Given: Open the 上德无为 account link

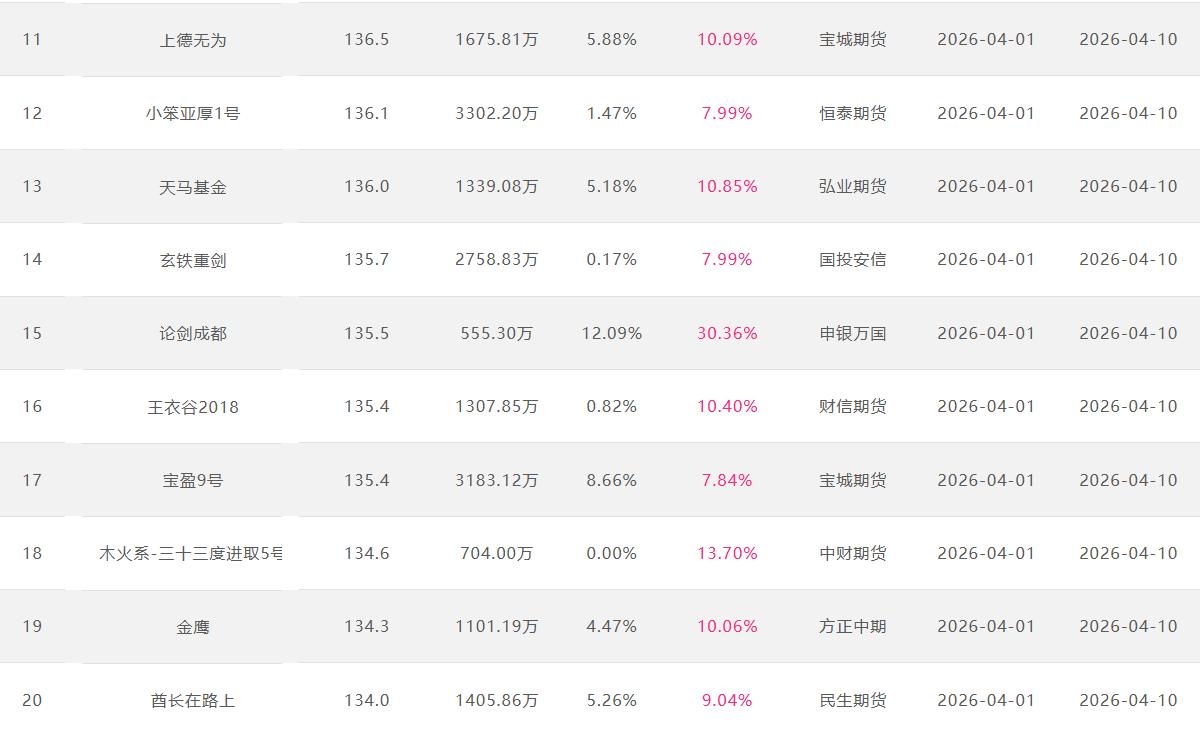Looking at the screenshot, I should click(x=192, y=40).
